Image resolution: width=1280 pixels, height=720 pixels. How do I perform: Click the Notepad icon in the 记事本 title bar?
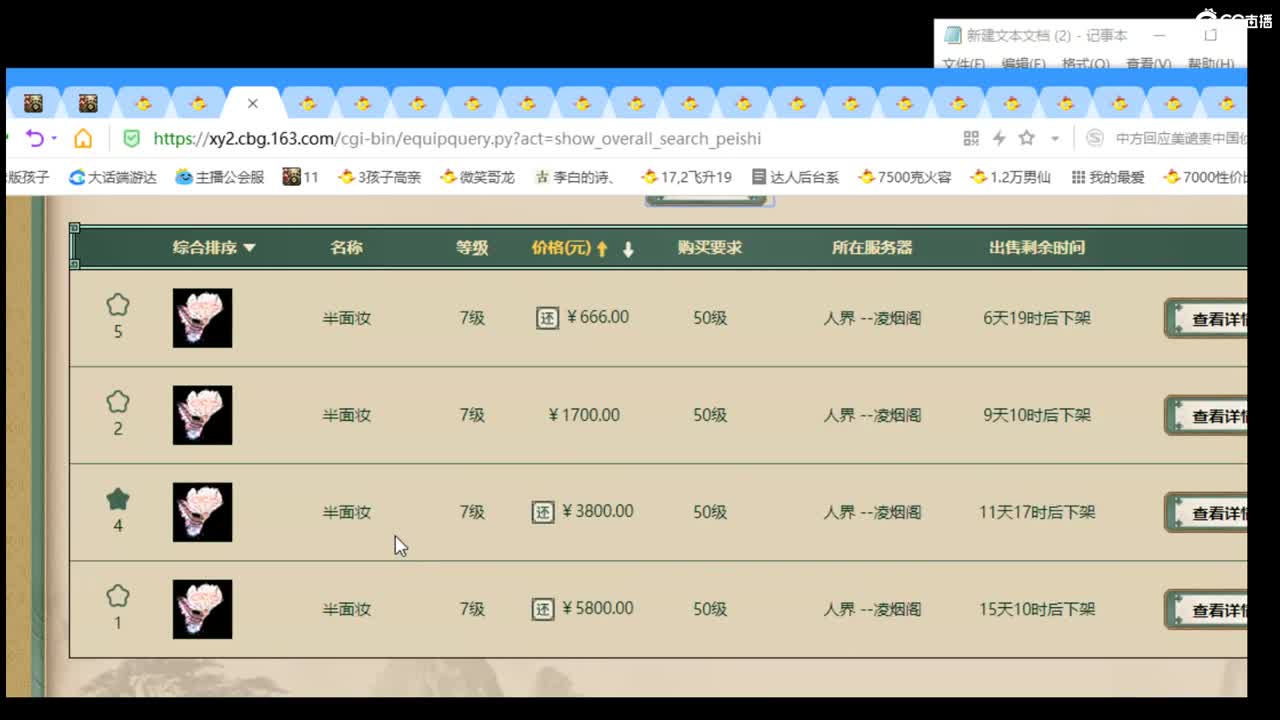(952, 35)
